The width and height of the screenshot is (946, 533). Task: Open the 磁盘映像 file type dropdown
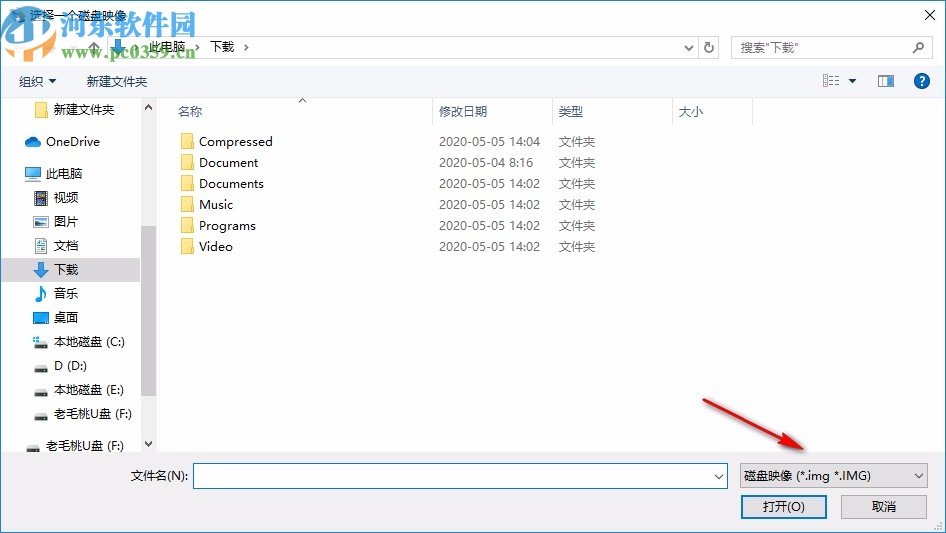click(x=834, y=476)
